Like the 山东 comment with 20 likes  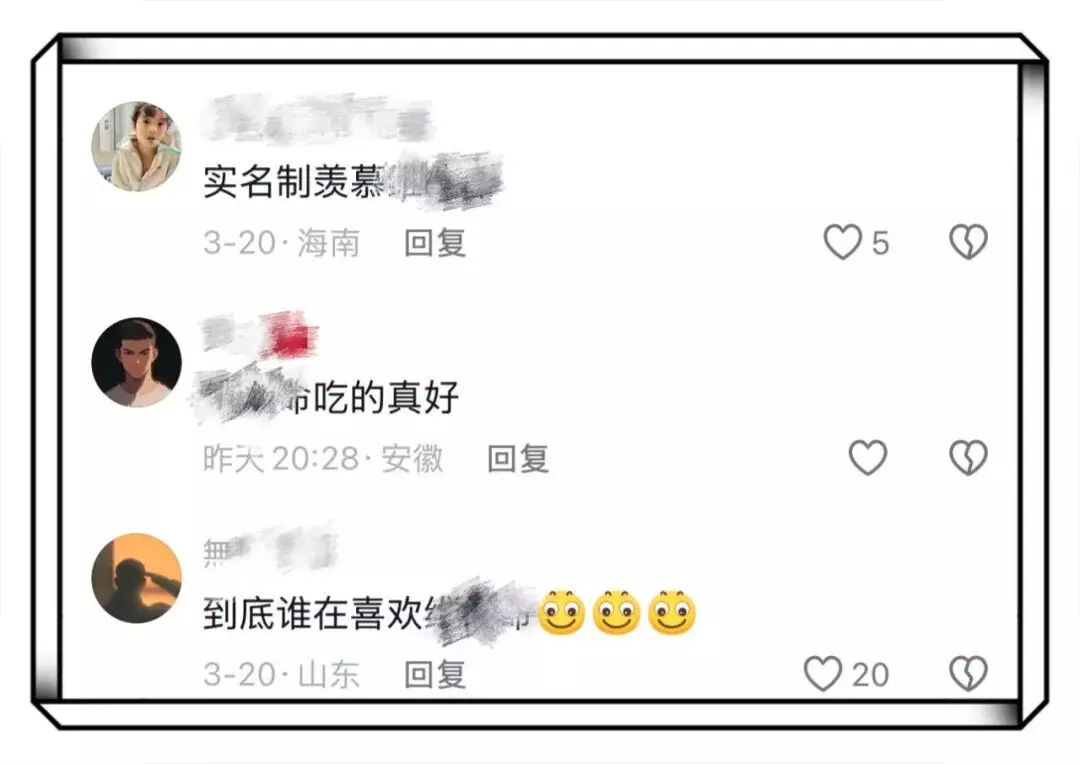tap(822, 673)
